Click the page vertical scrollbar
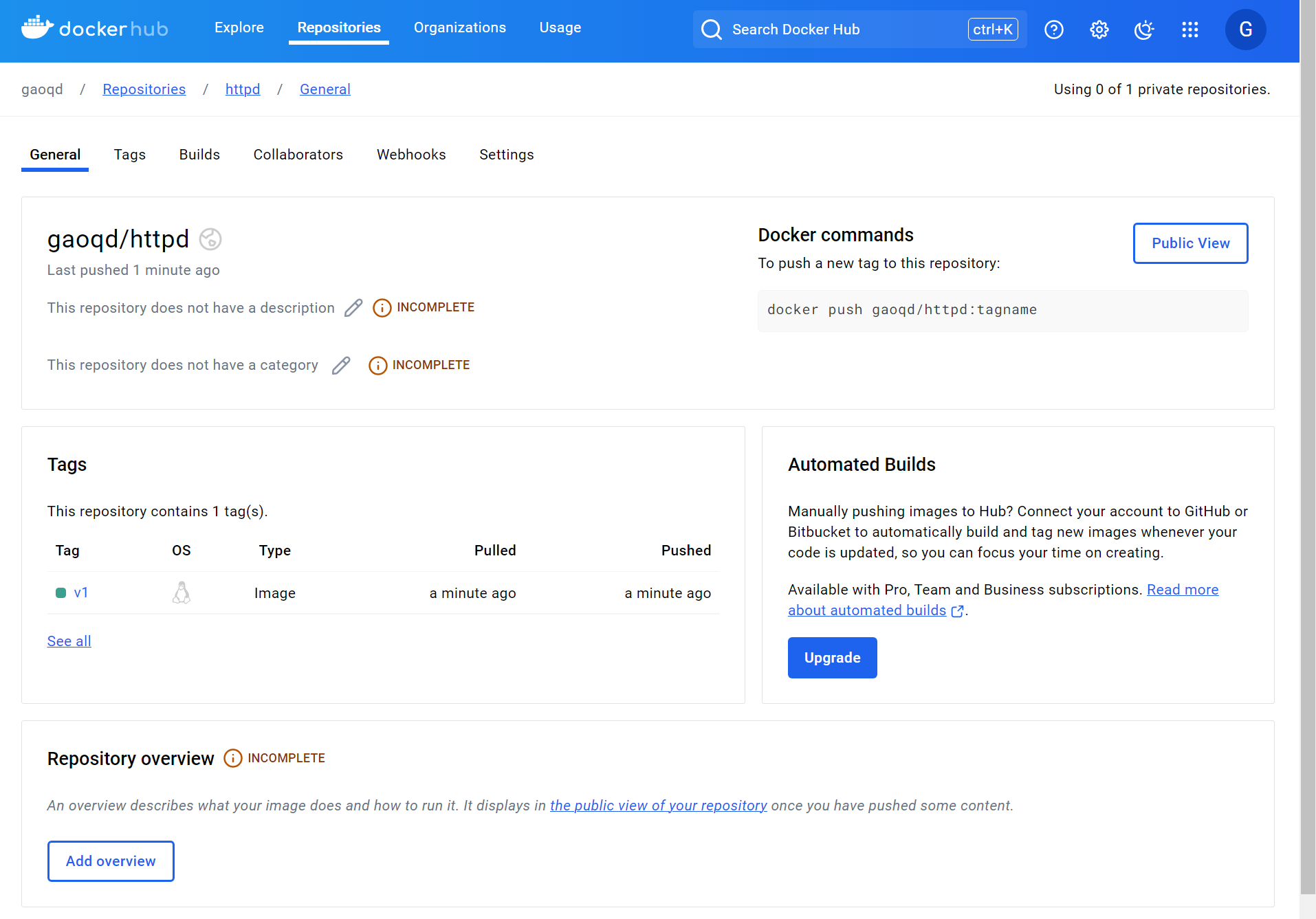1316x919 pixels. [1308, 447]
